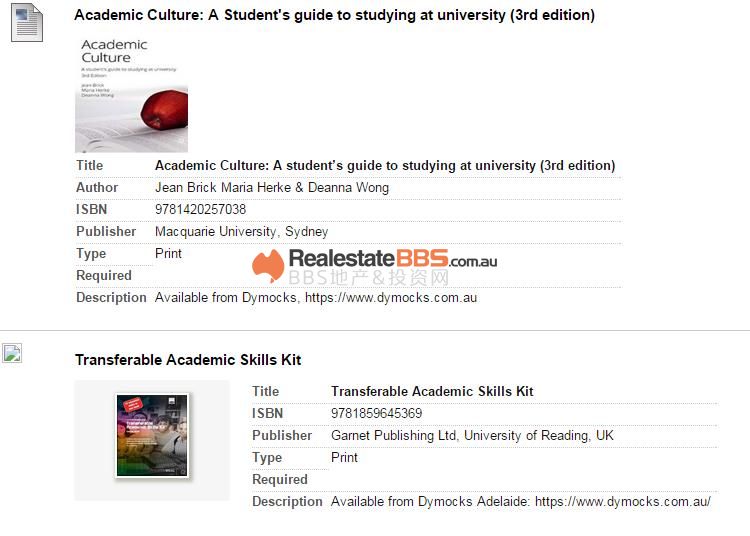The image size is (750, 536).
Task: Open the Academic Culture book cover image
Action: (x=131, y=94)
